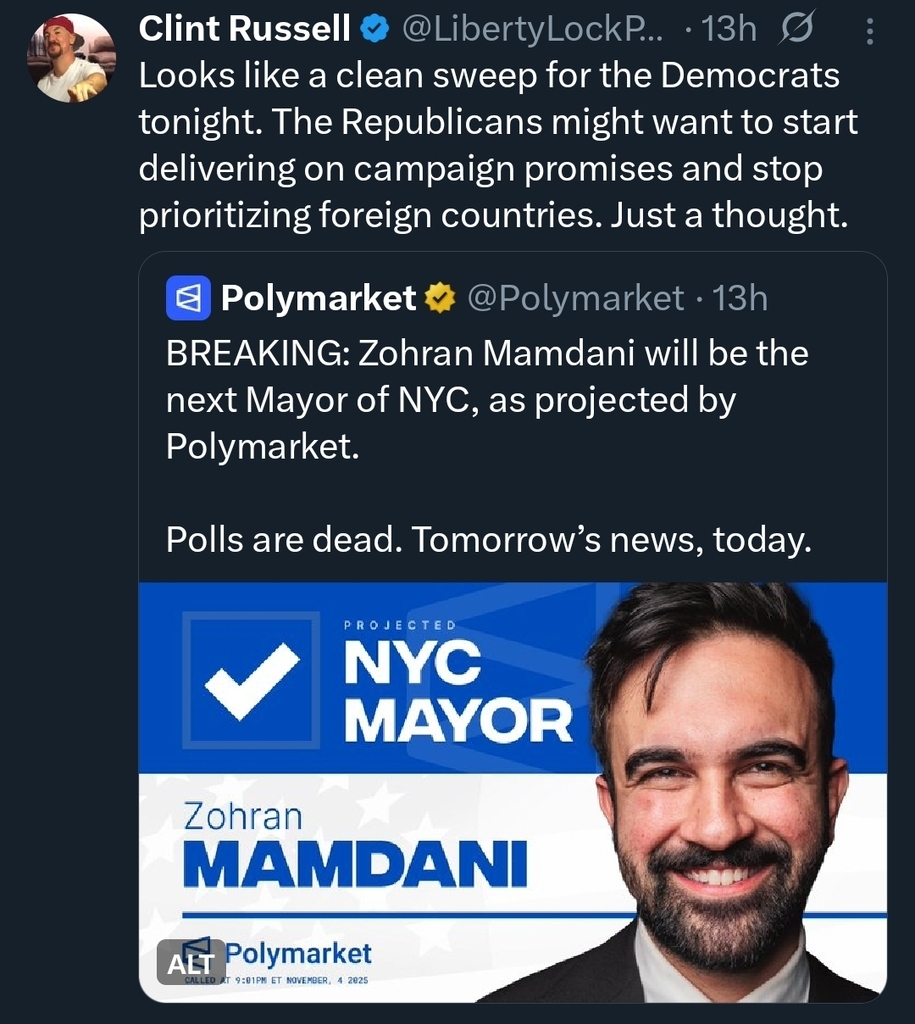Open Clint Russell's post via its 13h timestamp

pos(729,30)
